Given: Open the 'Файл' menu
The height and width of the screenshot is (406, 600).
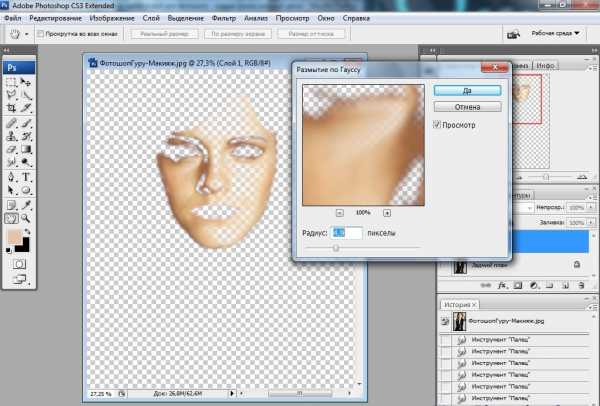Looking at the screenshot, I should pos(12,18).
